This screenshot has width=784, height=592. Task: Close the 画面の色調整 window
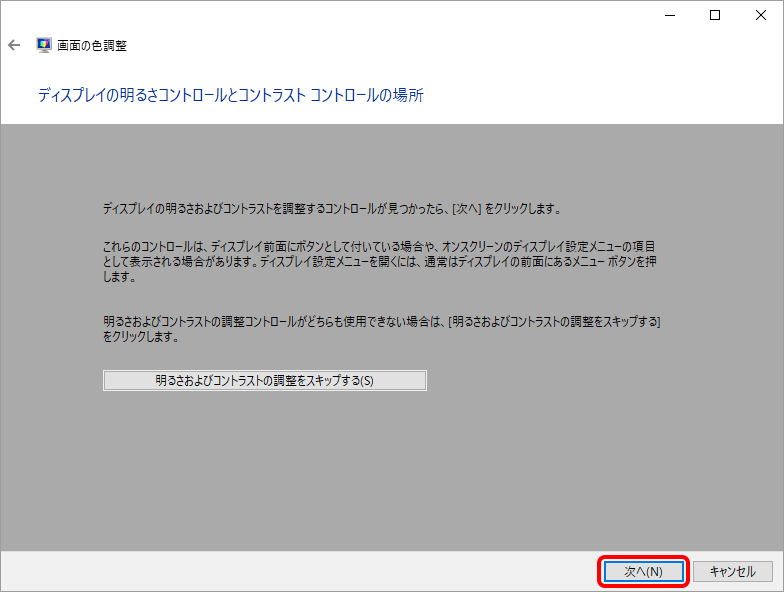(759, 15)
